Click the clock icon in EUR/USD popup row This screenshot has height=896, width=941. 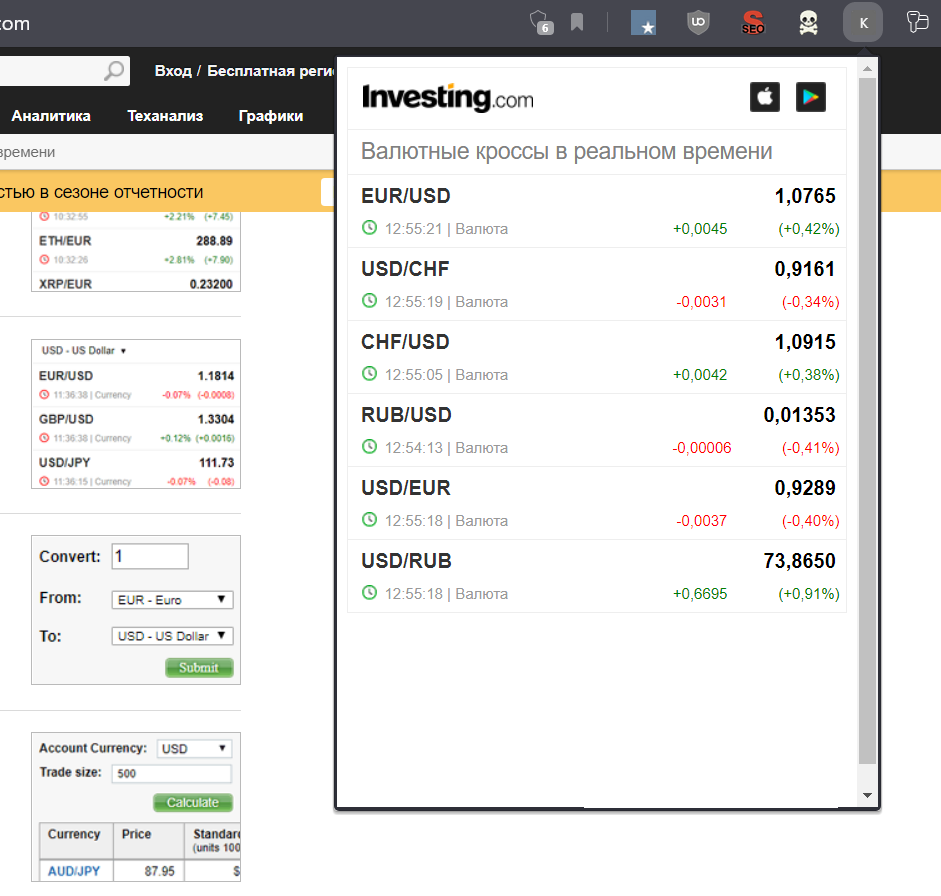coord(370,227)
